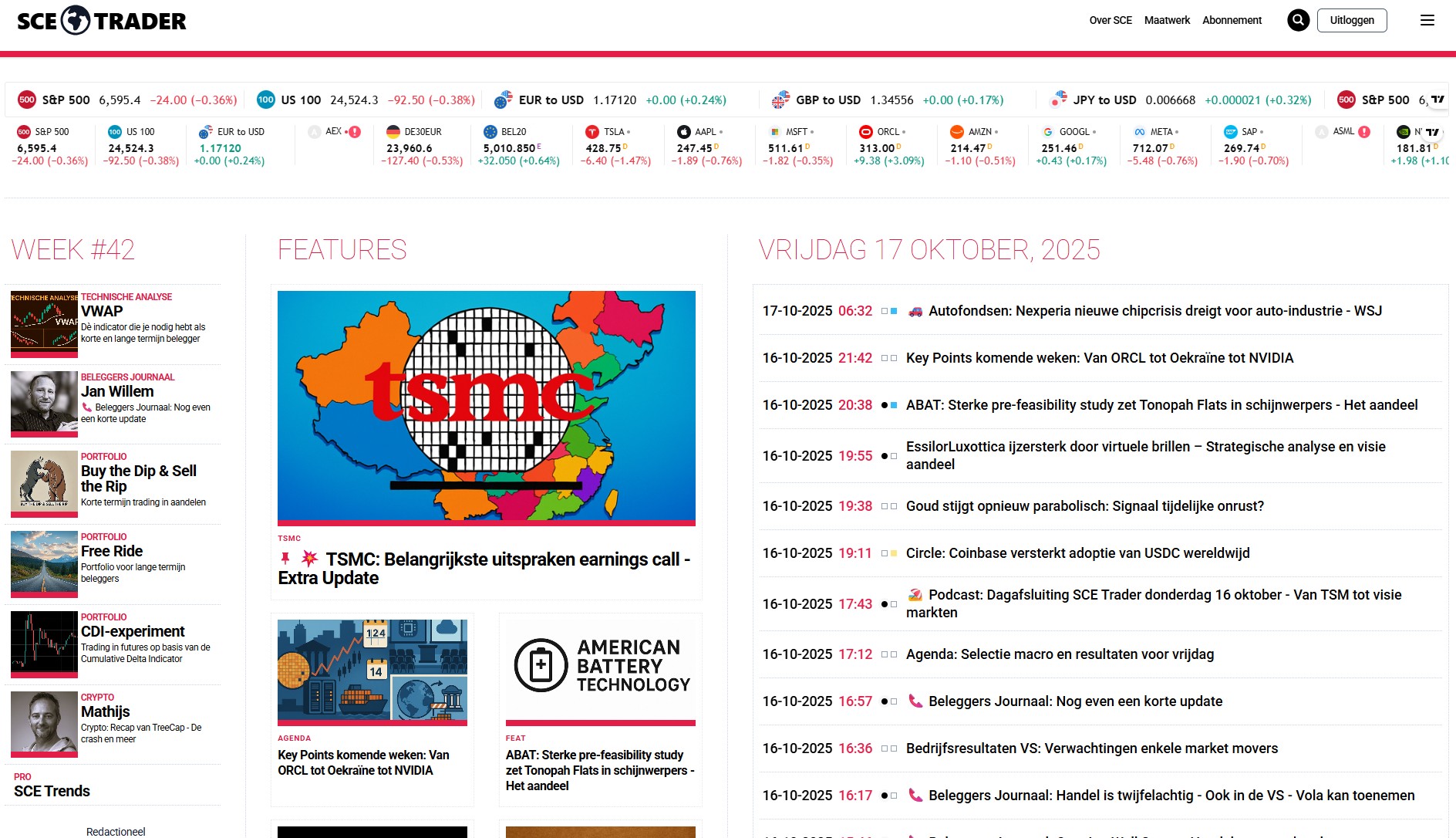Click the flag icon beside GBP to USD
Viewport: 1456px width, 838px height.
[x=780, y=100]
